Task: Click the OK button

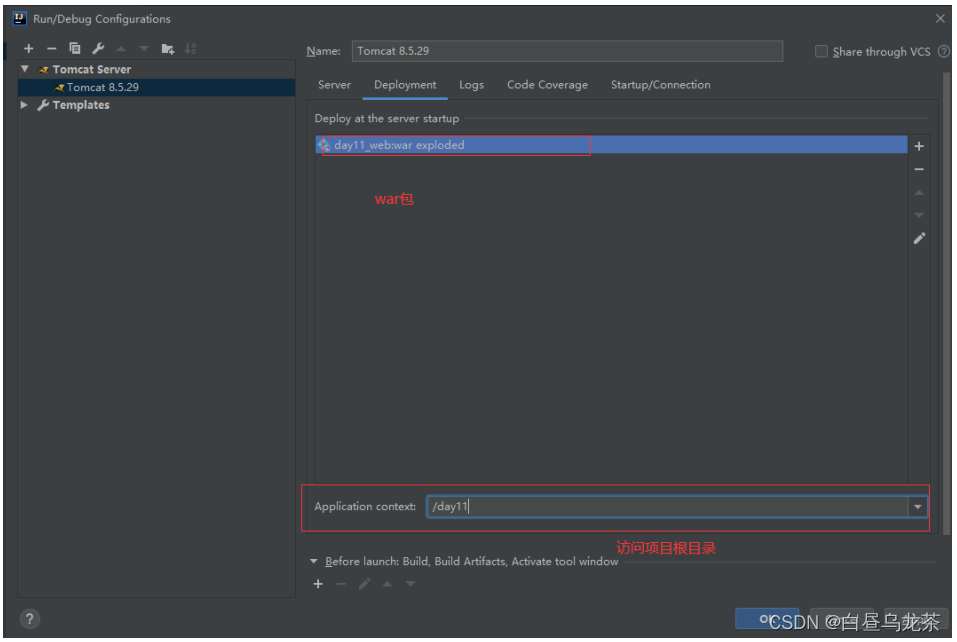Action: click(x=768, y=618)
